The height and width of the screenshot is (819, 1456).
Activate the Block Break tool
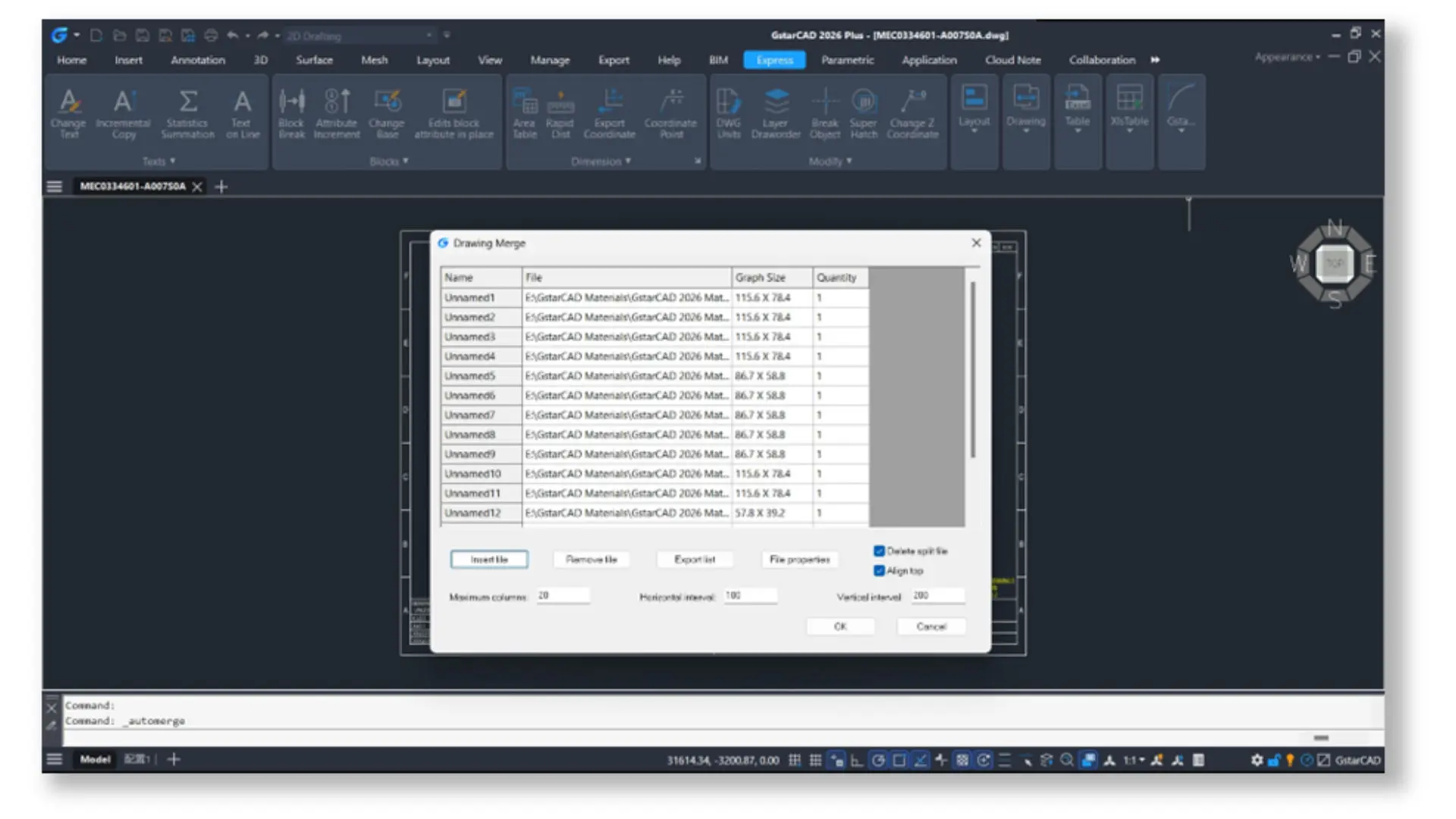292,114
